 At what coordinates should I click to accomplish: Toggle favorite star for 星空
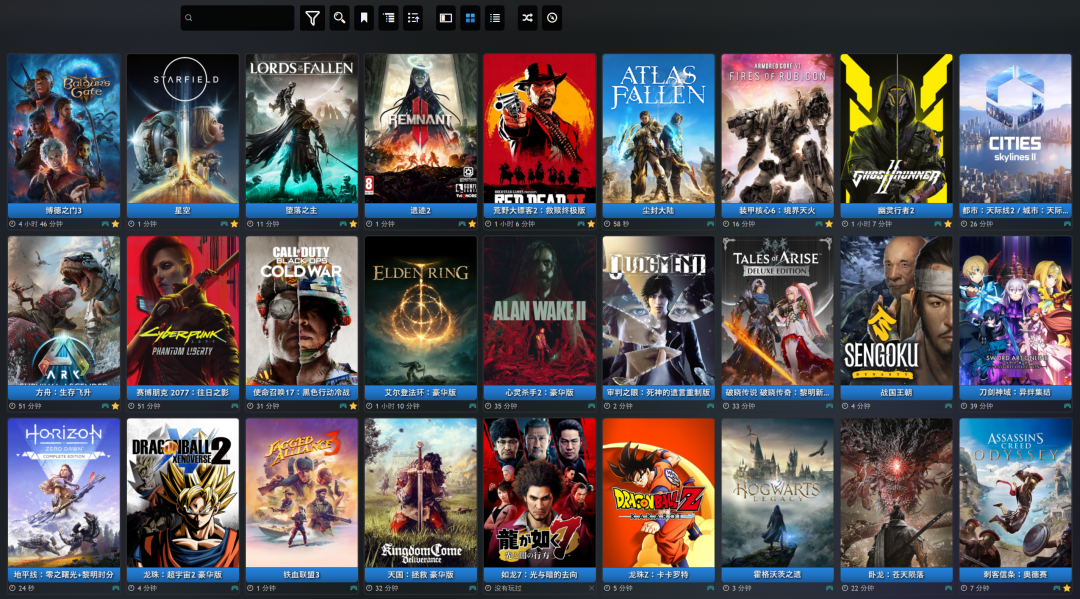point(234,224)
